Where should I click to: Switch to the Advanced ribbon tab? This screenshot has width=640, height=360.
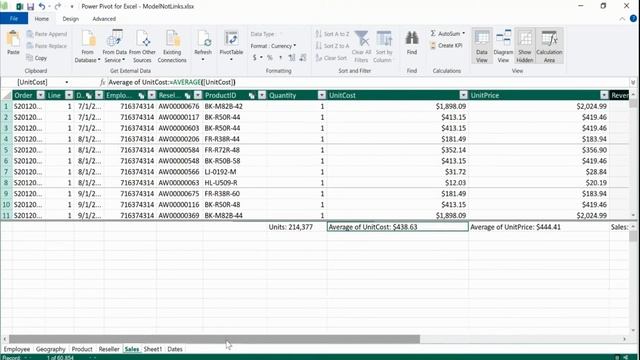104,19
